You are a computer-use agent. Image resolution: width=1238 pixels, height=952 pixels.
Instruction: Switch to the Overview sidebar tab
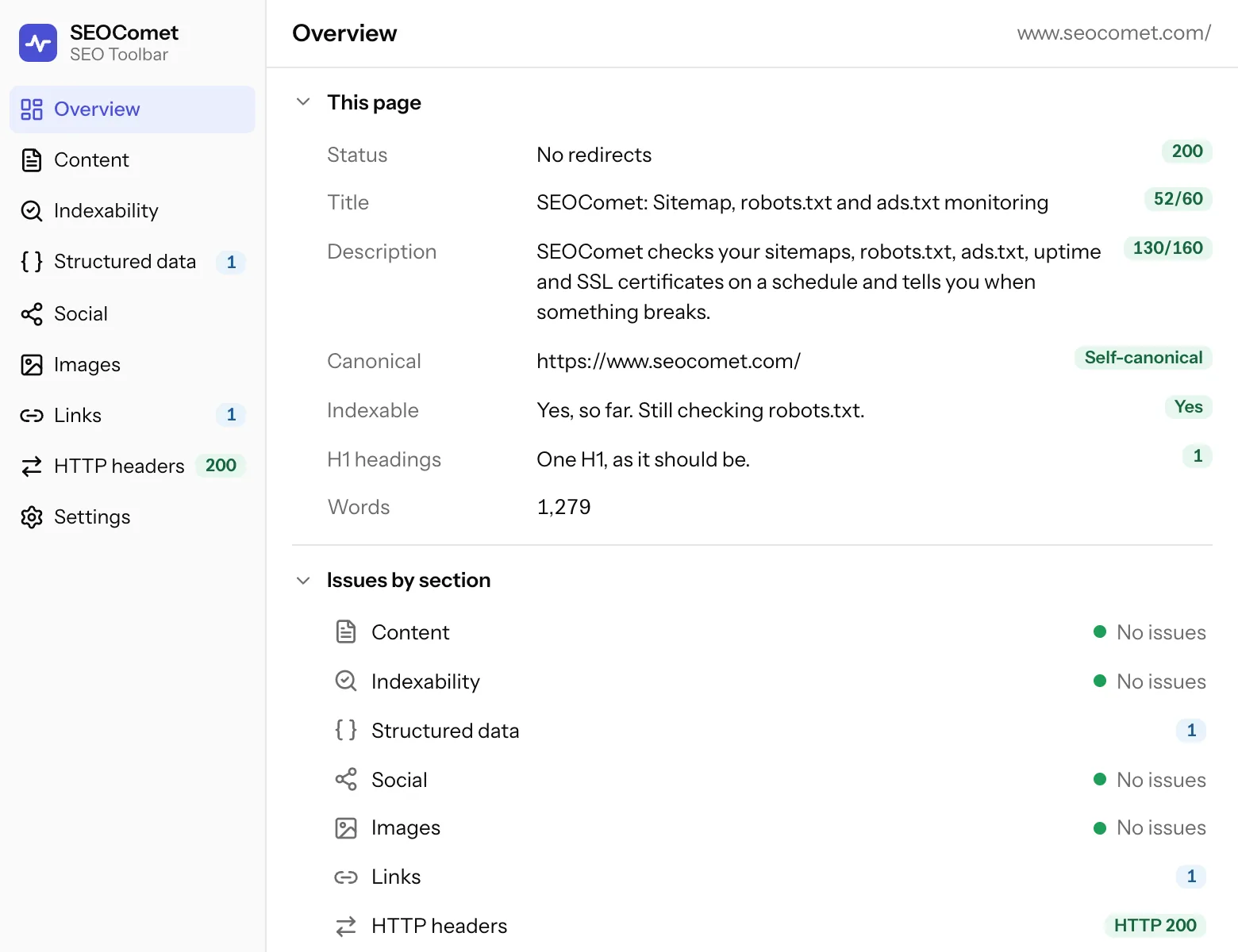[x=133, y=109]
